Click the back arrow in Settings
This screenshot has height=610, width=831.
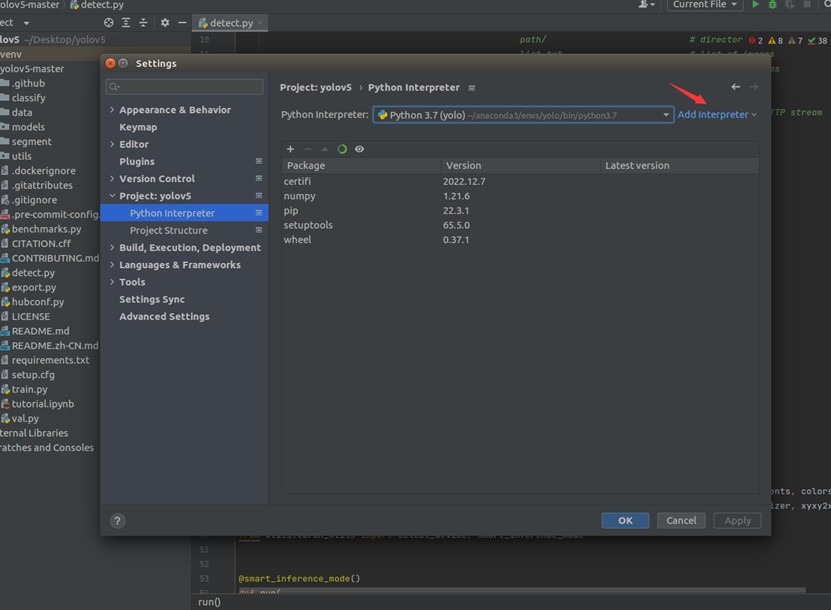click(x=736, y=86)
